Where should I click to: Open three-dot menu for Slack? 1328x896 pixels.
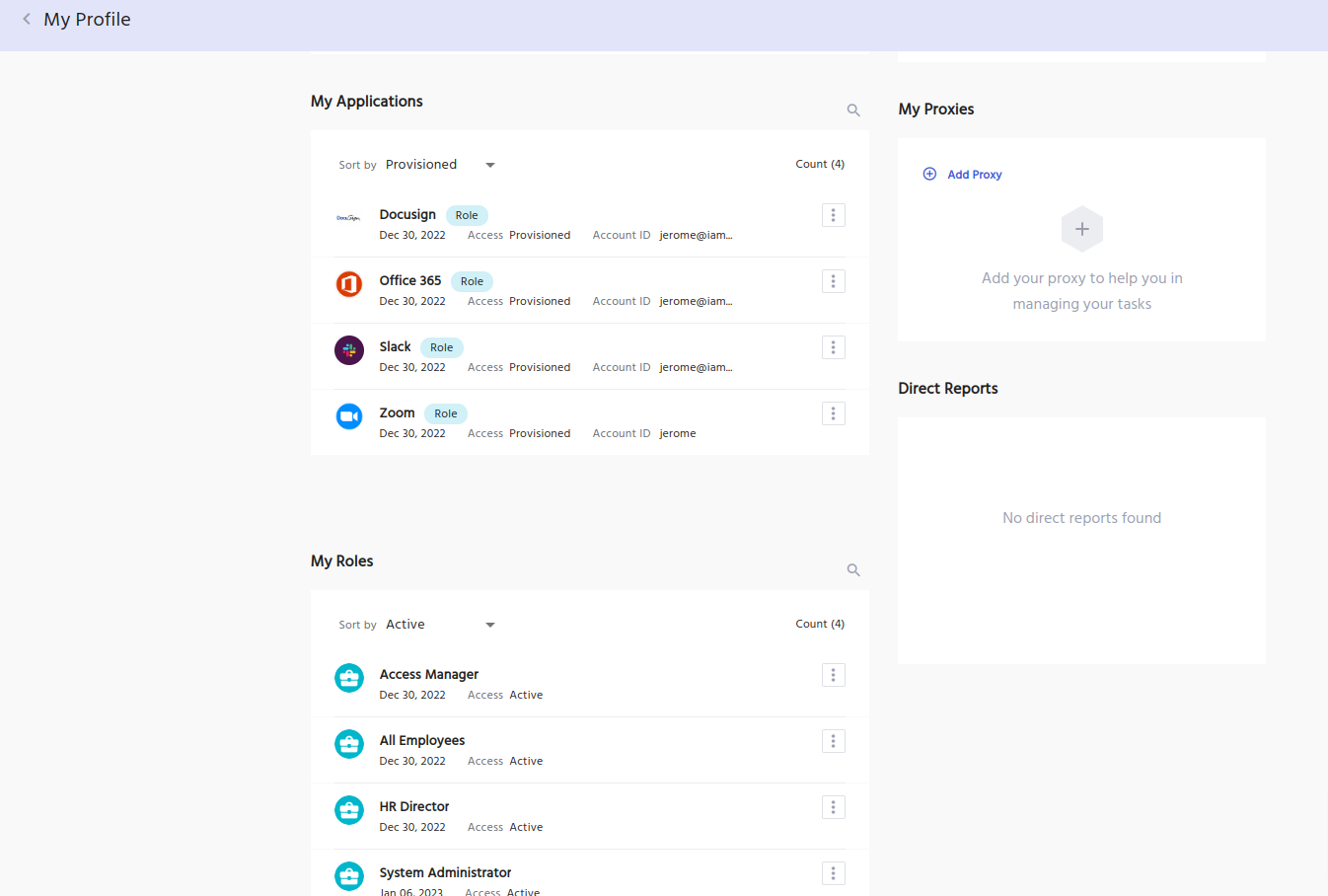click(833, 347)
